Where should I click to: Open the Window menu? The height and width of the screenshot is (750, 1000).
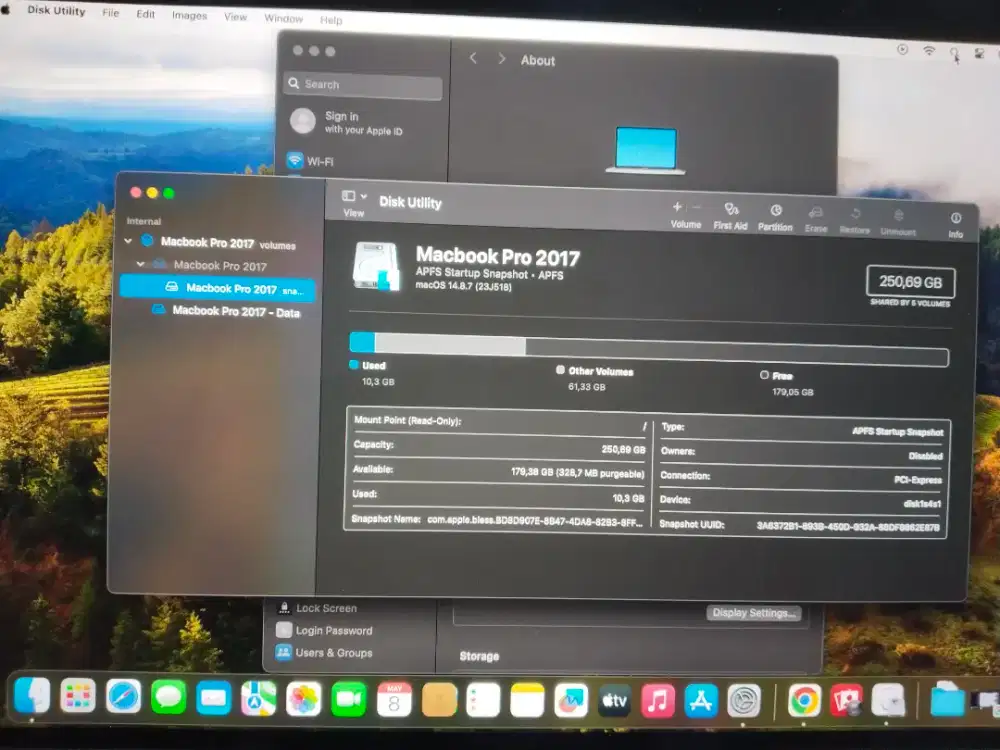(284, 18)
